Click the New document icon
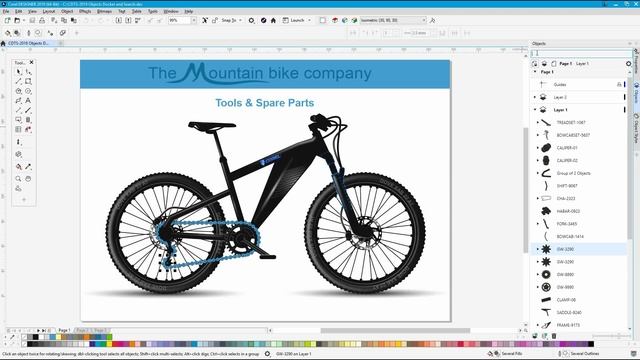 tap(7, 20)
